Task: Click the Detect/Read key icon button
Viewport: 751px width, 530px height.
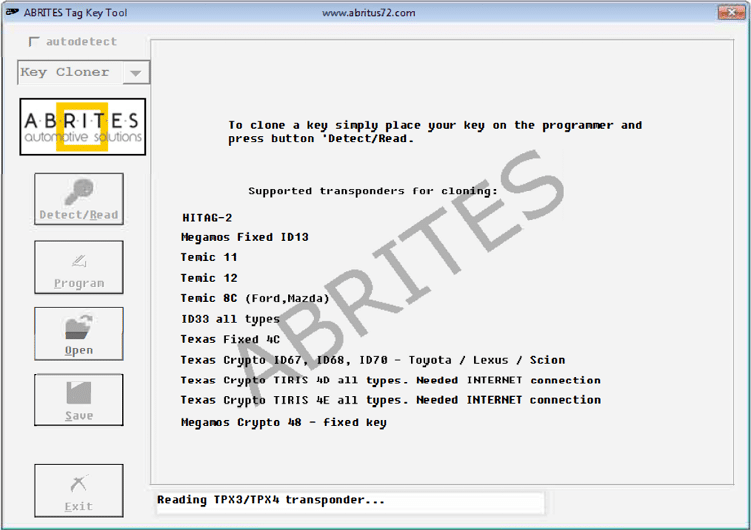Action: tap(79, 199)
